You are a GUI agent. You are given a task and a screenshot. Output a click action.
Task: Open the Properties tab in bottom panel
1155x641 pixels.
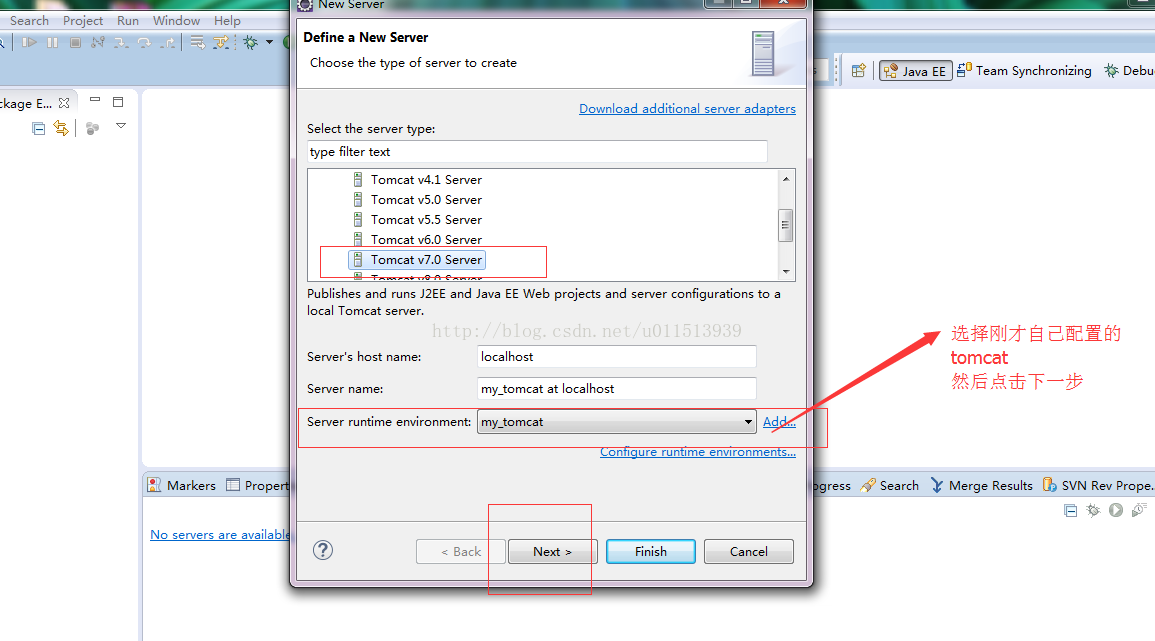(x=257, y=486)
